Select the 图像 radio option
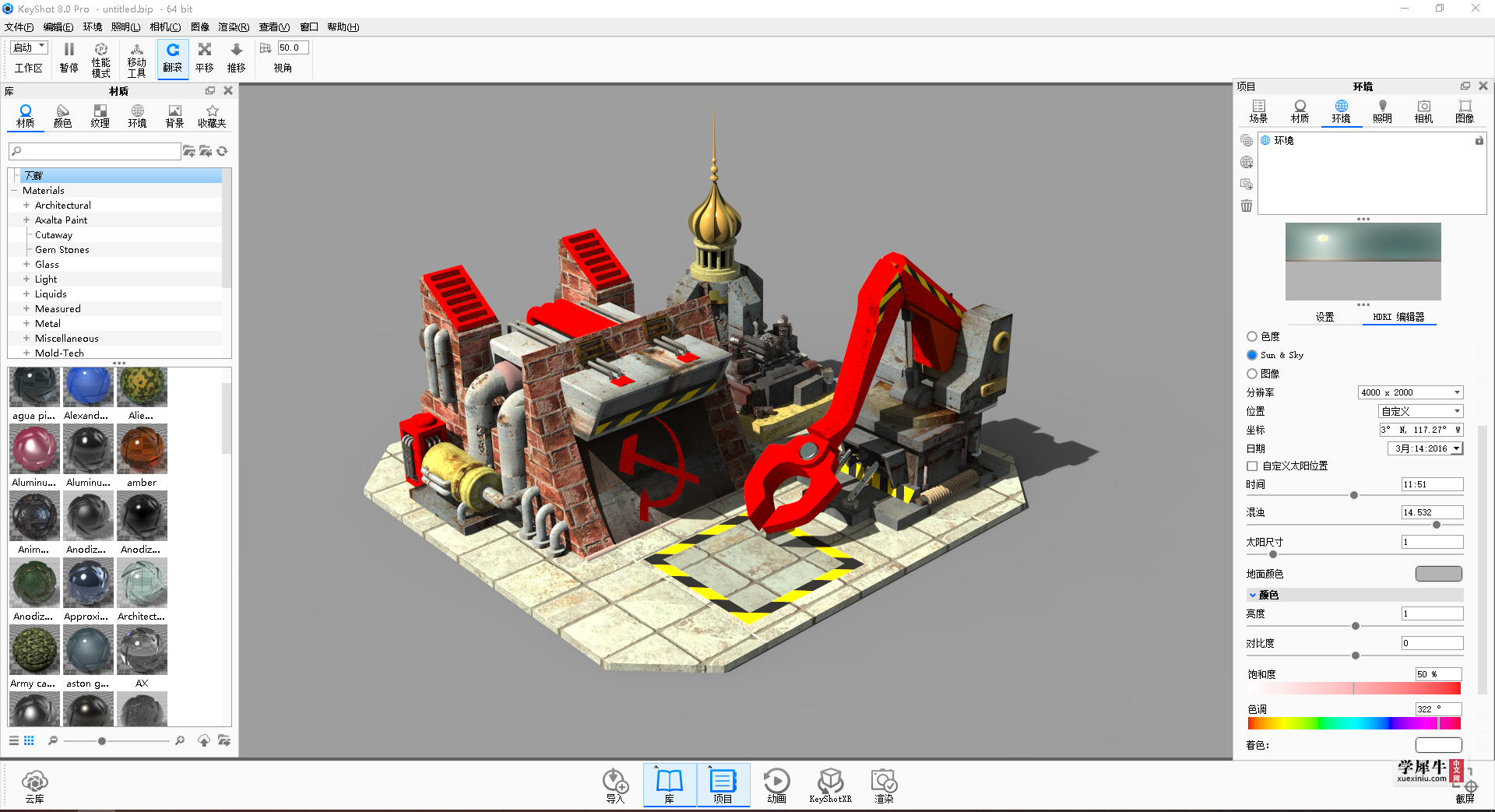 pos(1252,374)
